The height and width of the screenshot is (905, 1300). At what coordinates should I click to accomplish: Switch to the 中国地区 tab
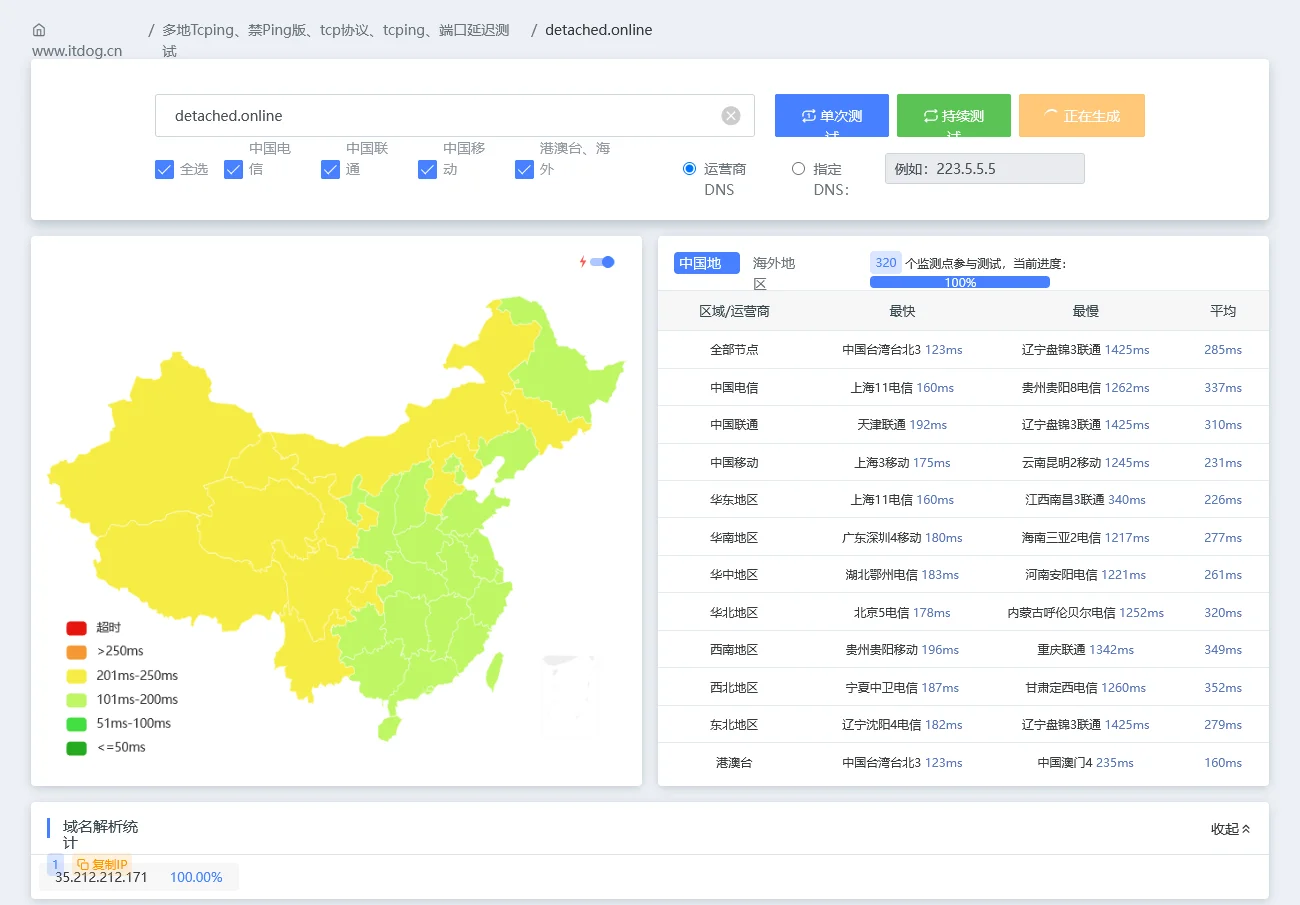[x=707, y=263]
